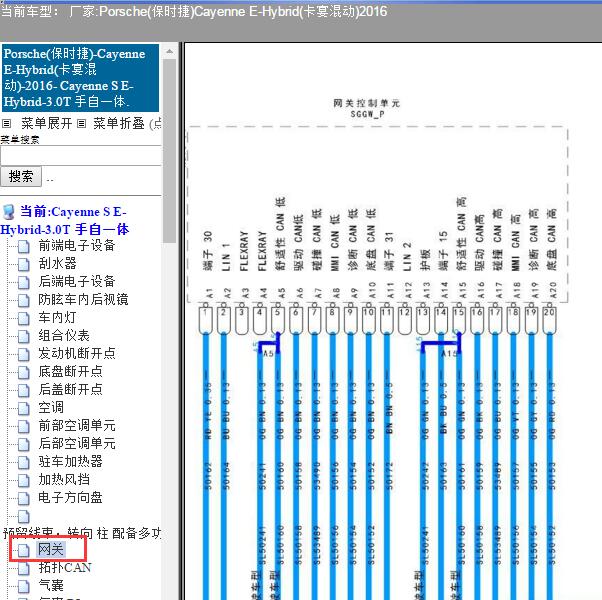Click the sidebar scrollbar up arrow
The image size is (602, 600).
point(169,51)
